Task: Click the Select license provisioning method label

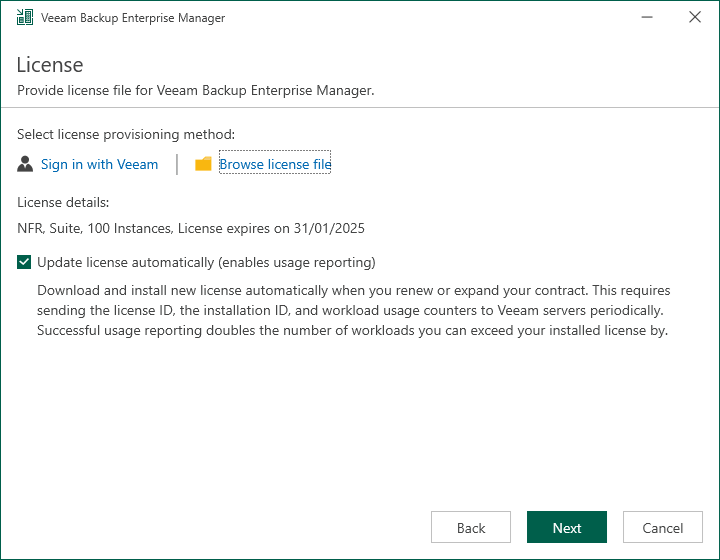Action: click(x=126, y=134)
